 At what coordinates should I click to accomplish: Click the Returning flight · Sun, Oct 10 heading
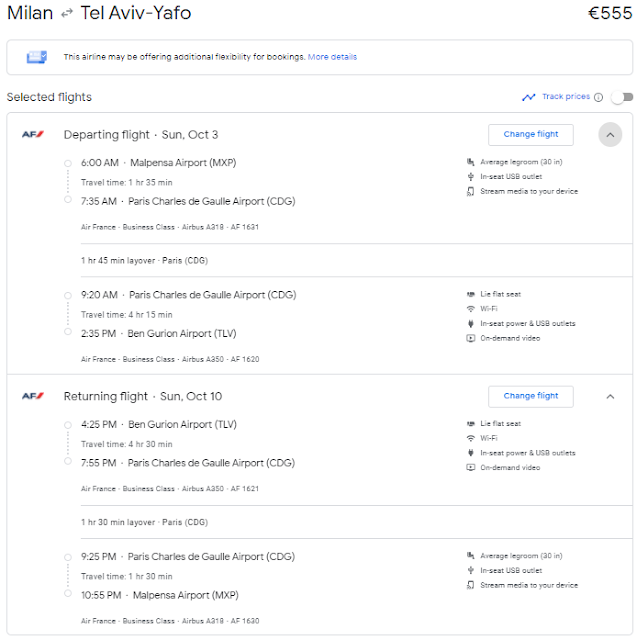tap(143, 396)
